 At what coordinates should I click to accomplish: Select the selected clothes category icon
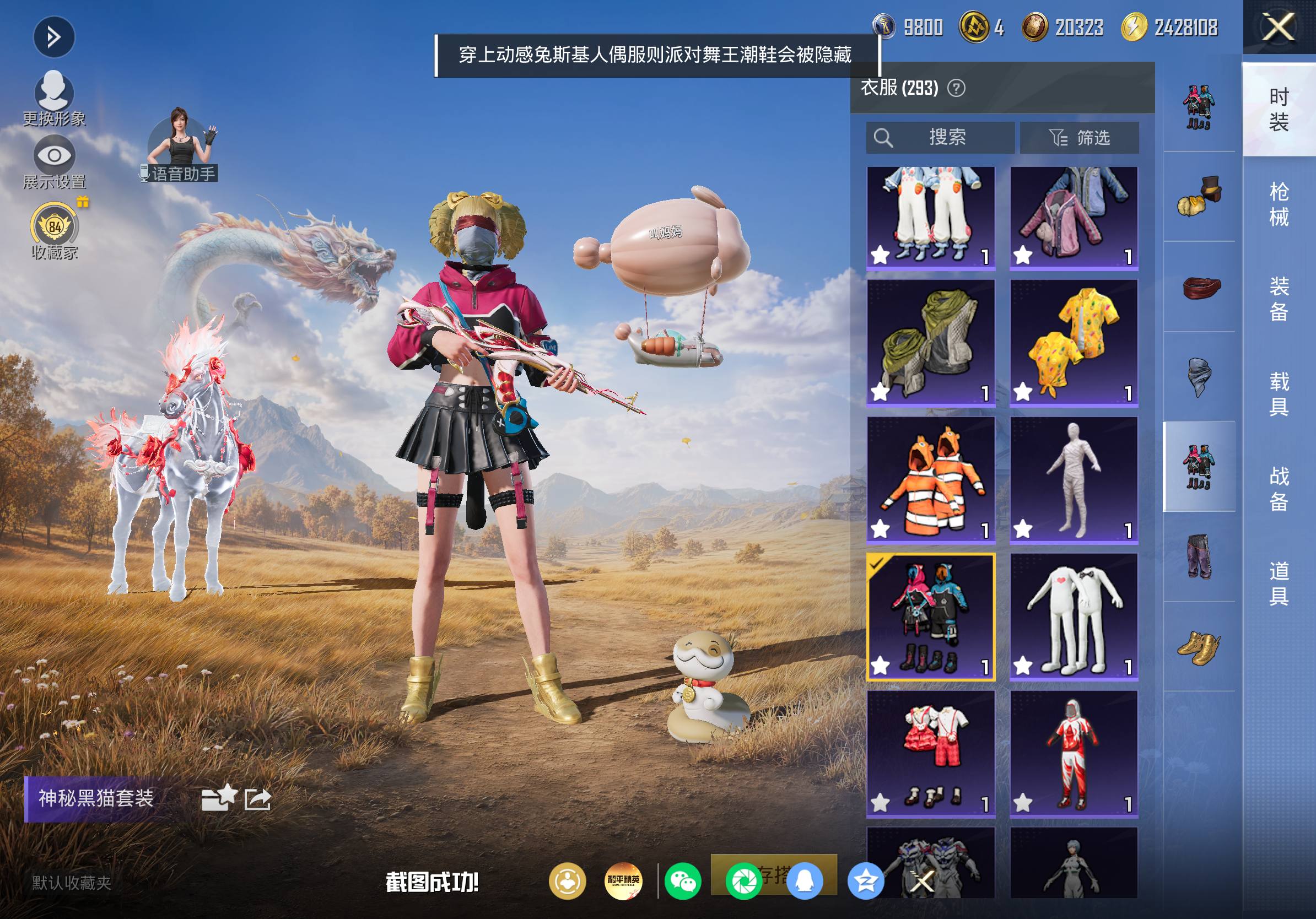click(1199, 466)
